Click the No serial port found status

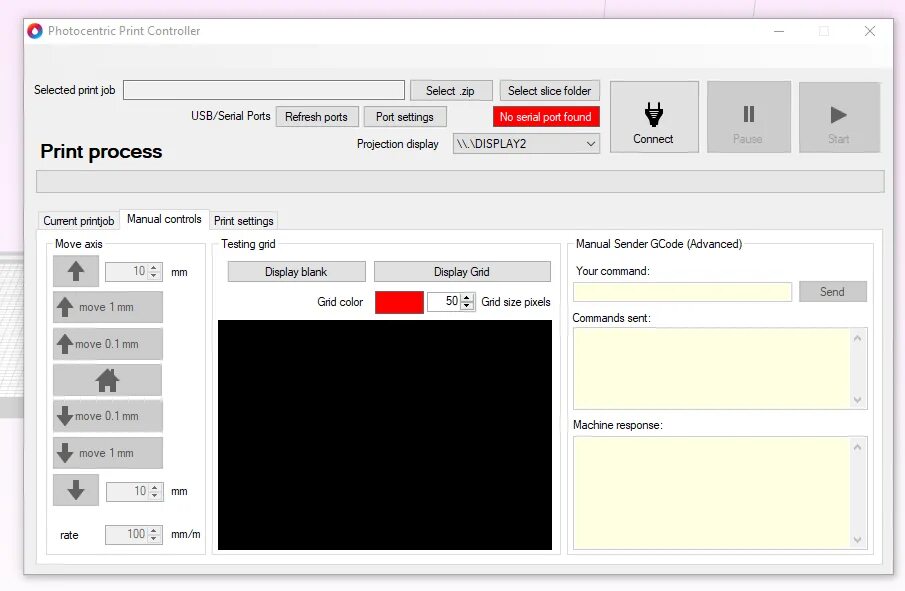[546, 117]
